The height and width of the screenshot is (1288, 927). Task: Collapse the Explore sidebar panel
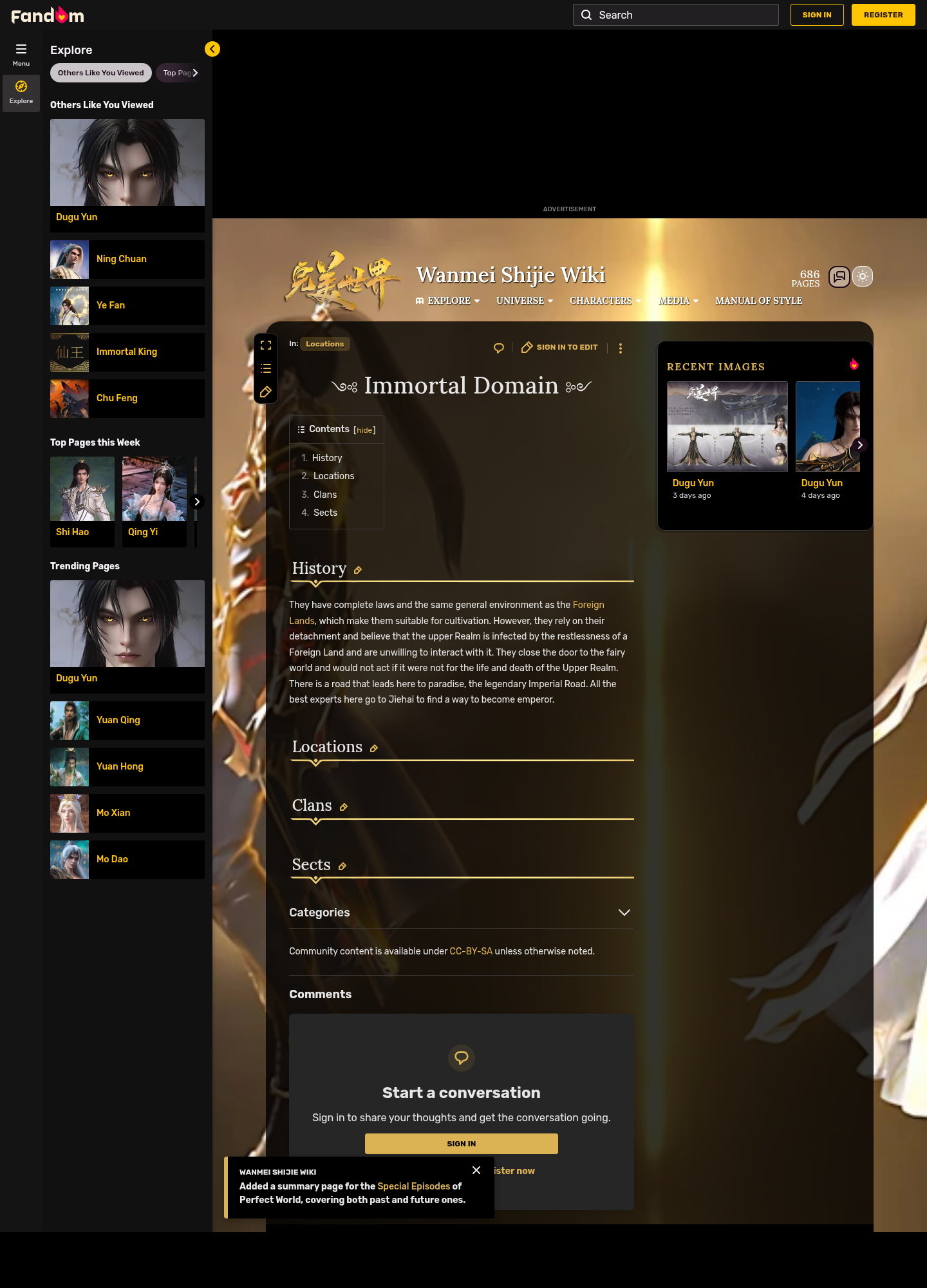coord(212,49)
